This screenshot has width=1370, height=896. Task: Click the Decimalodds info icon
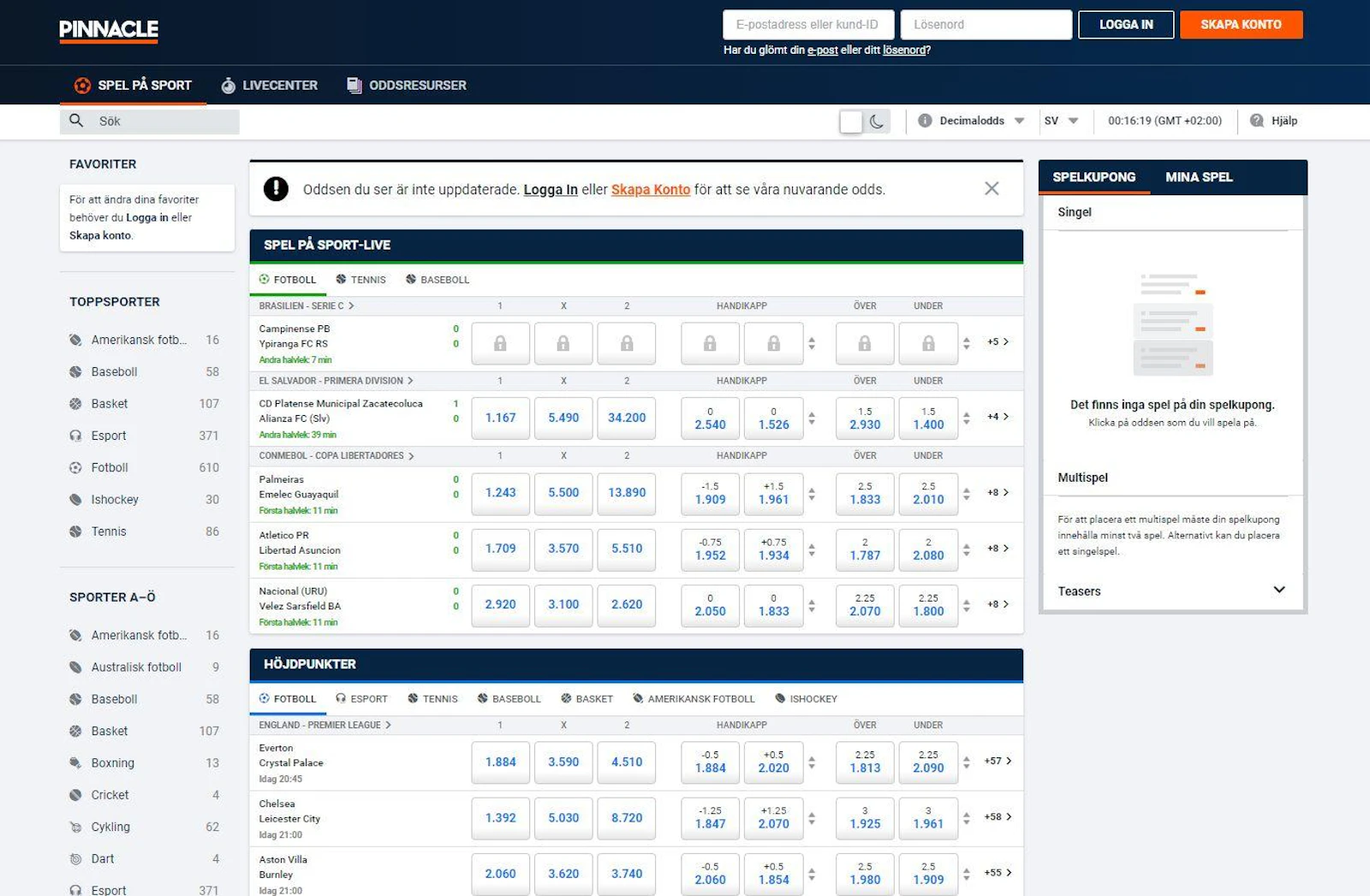click(x=925, y=121)
